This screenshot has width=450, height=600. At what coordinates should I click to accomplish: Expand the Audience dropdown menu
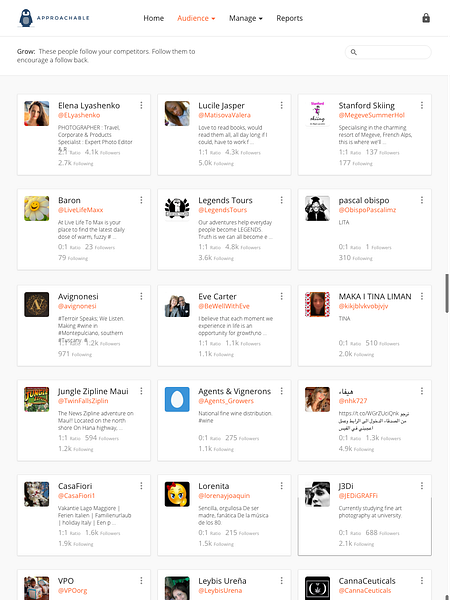pos(196,18)
